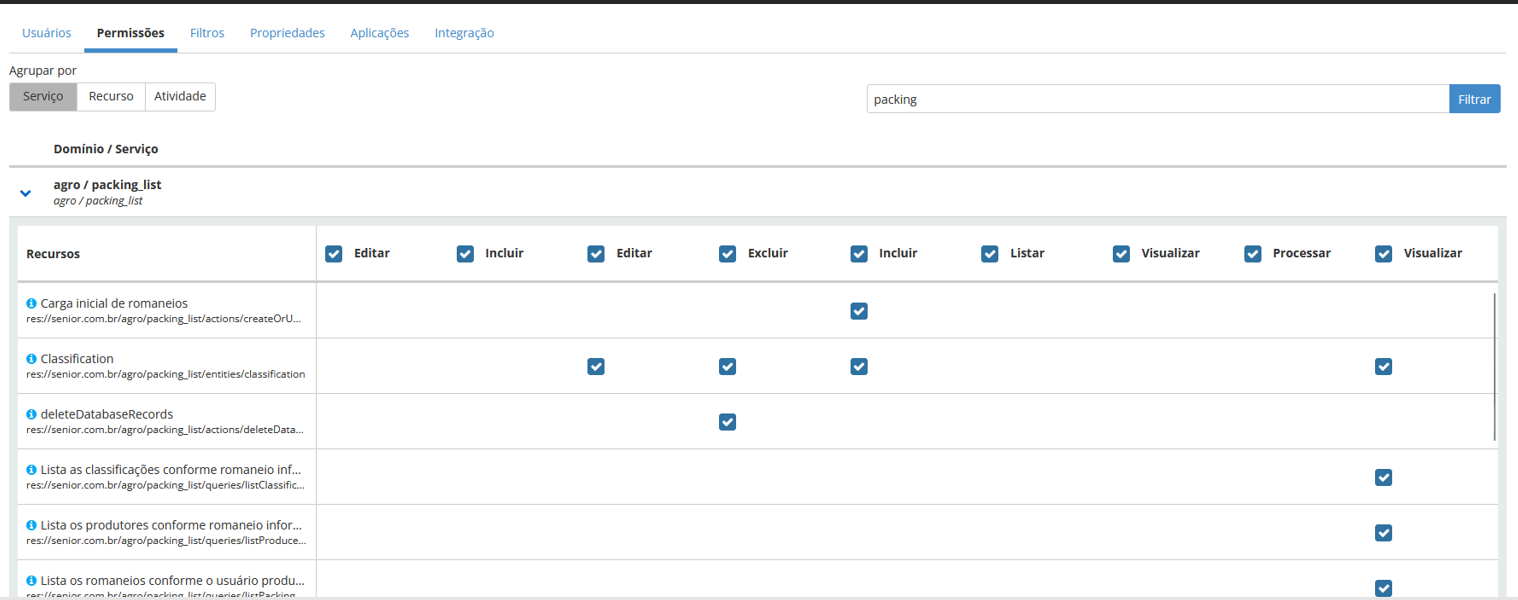Group permissions by Recurso

pos(111,97)
